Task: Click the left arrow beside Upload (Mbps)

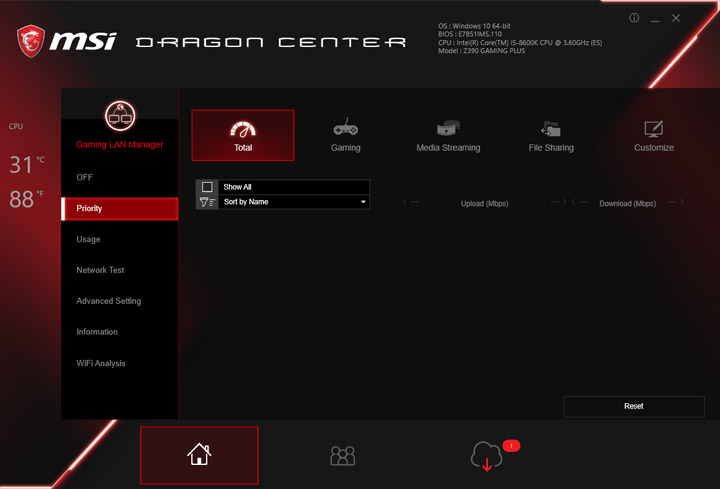Action: click(411, 202)
